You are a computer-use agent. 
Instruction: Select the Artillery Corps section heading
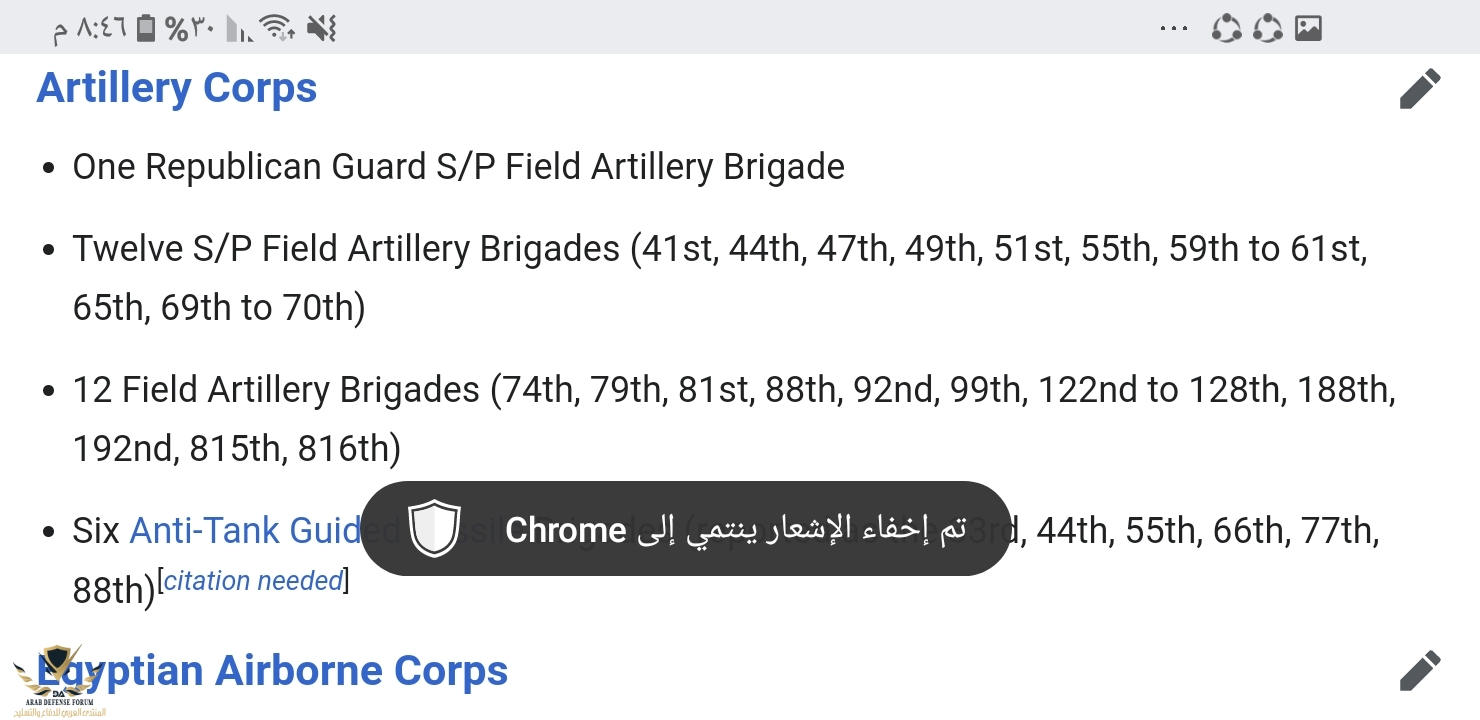point(177,88)
